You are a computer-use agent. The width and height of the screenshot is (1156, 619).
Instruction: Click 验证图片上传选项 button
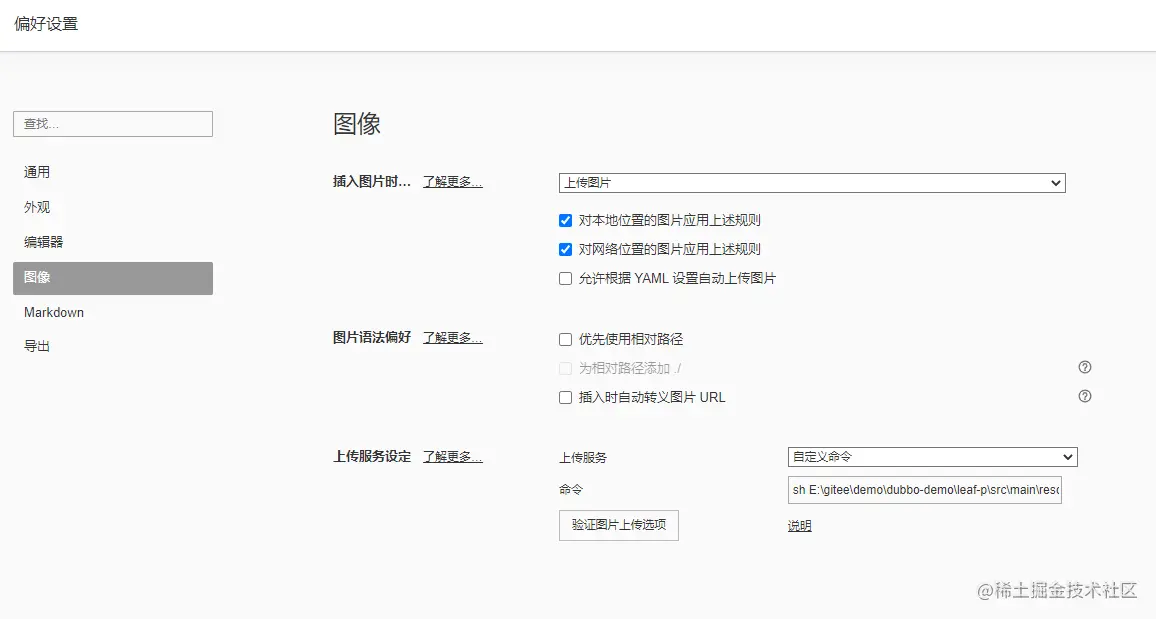619,525
